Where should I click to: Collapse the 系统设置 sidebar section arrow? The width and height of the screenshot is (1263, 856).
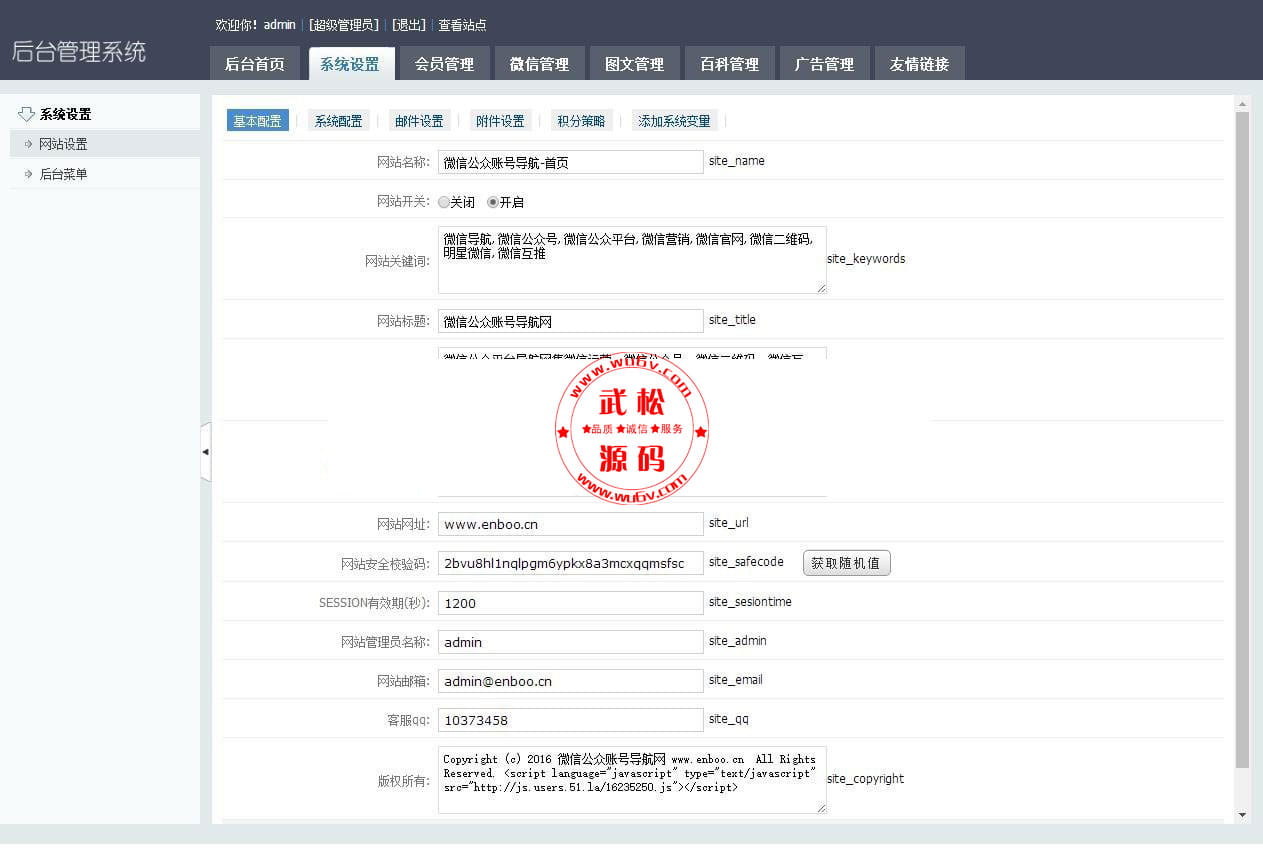pyautogui.click(x=27, y=114)
